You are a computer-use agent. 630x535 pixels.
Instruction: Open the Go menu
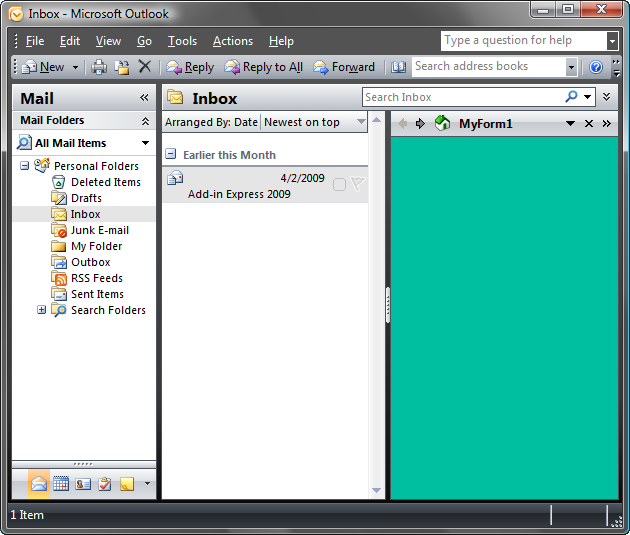(x=144, y=41)
